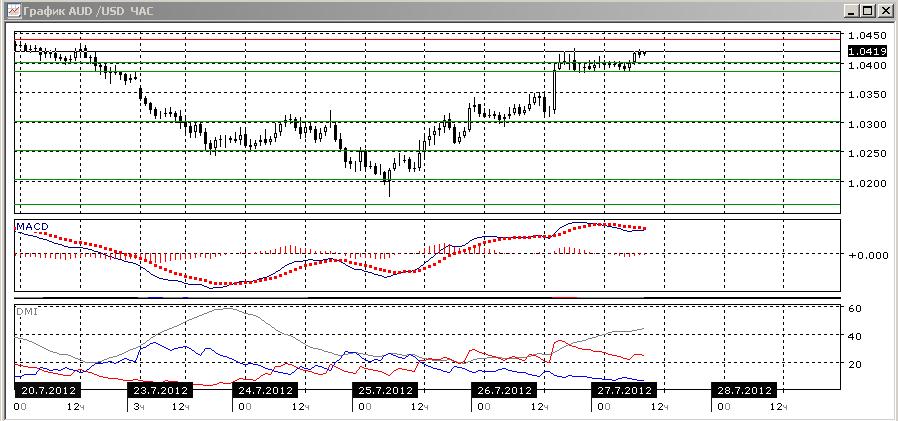This screenshot has height=421, width=898.
Task: Click the 1.0400 price axis label
Action: pos(866,65)
